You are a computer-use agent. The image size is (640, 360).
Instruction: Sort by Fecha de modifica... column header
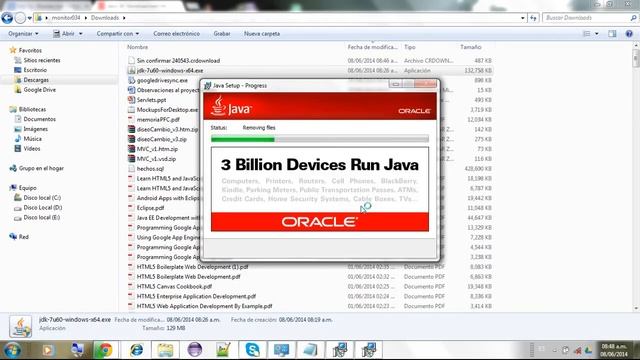pos(372,47)
